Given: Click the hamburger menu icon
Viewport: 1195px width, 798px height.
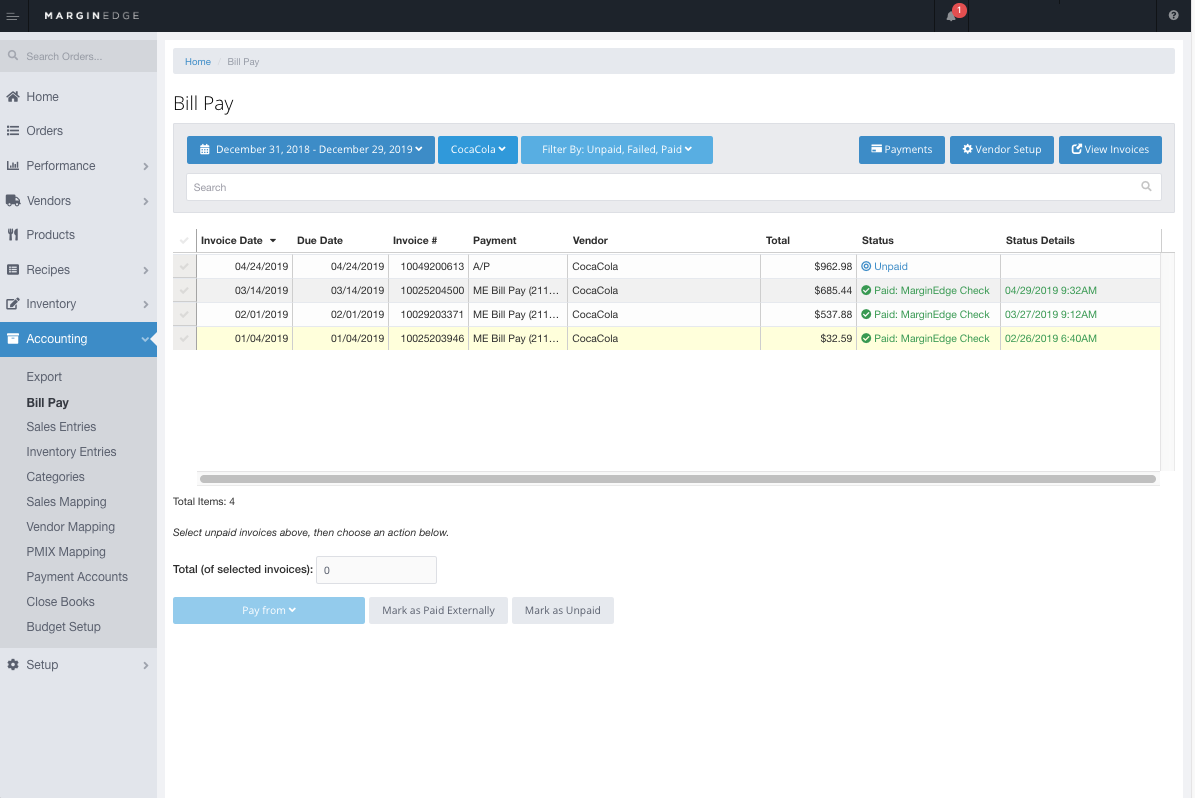Looking at the screenshot, I should click(x=12, y=16).
